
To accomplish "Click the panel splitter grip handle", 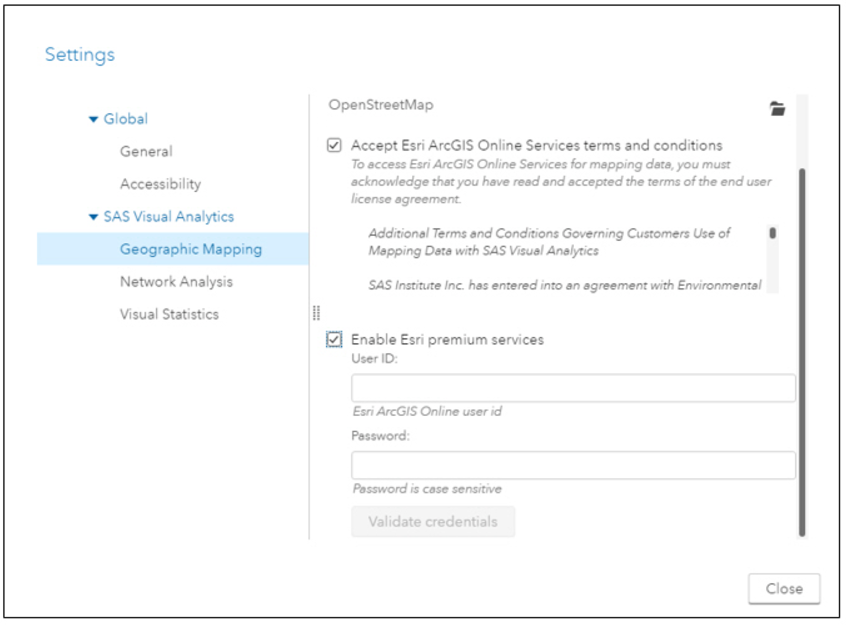I will point(316,313).
